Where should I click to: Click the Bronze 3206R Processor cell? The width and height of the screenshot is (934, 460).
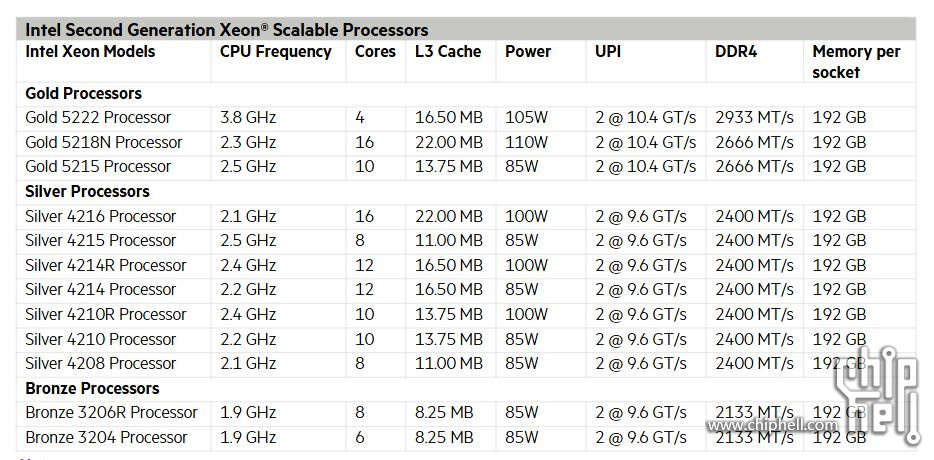click(111, 412)
